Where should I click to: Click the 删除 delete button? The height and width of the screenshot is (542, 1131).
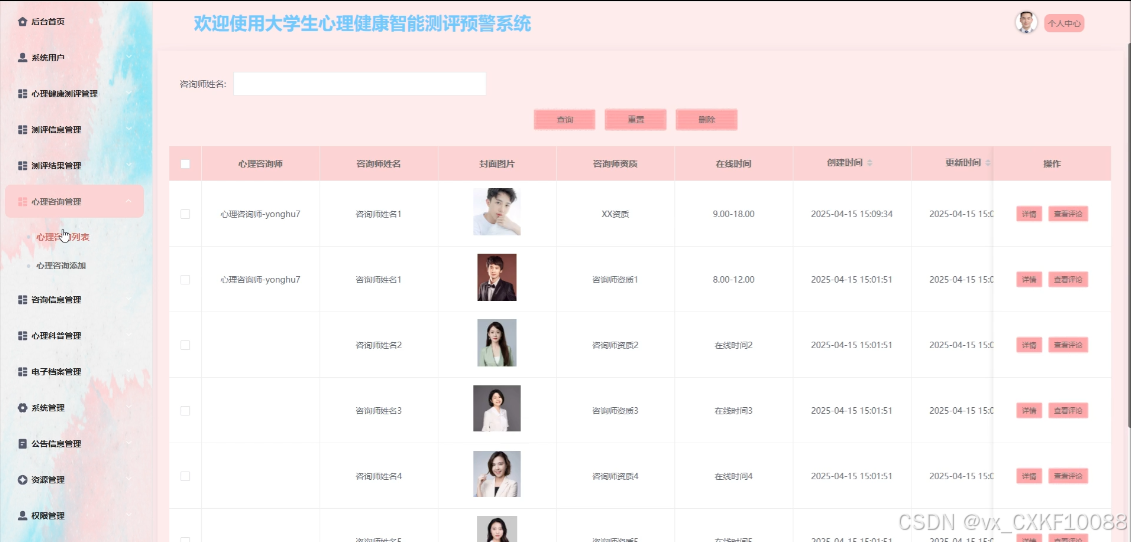coord(706,120)
